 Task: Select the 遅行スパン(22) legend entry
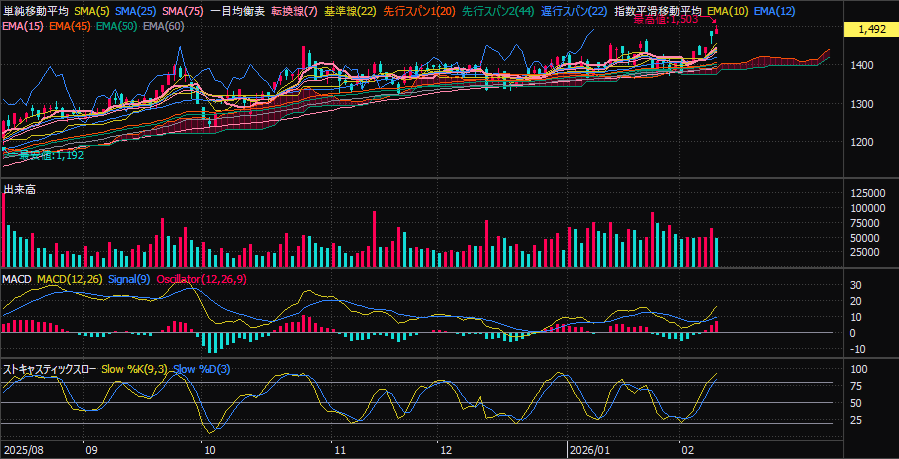tap(573, 11)
